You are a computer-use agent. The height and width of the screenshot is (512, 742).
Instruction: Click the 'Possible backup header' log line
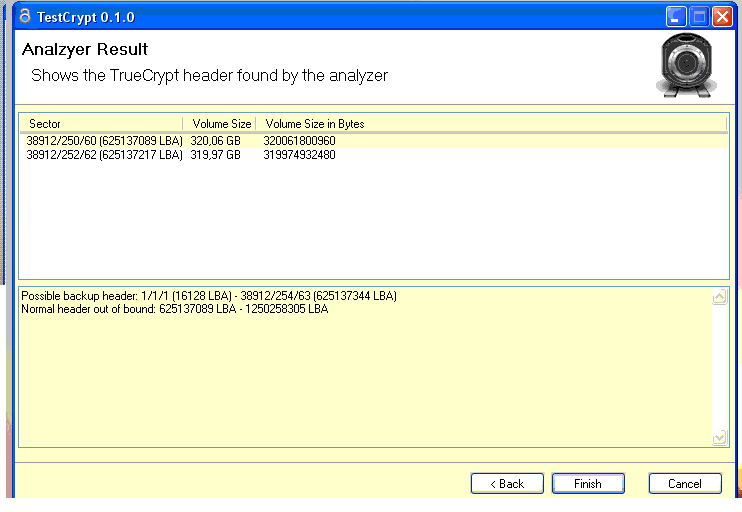point(209,296)
